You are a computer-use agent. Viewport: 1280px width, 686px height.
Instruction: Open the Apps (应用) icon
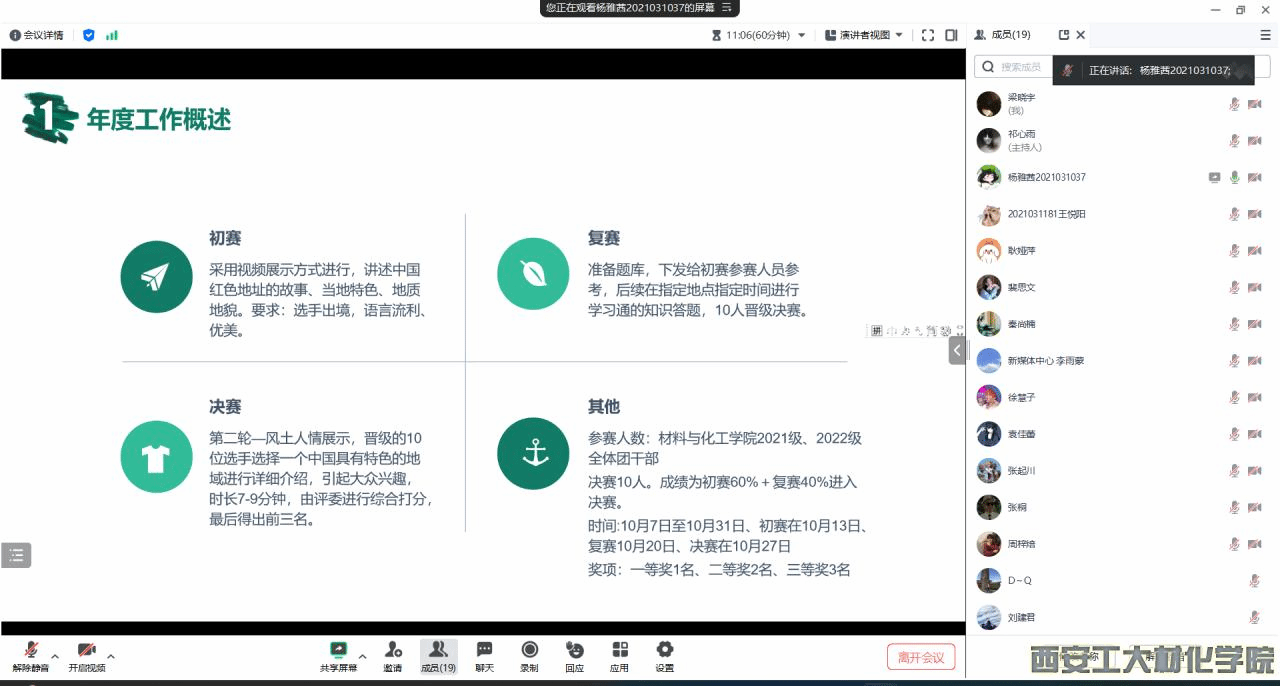pyautogui.click(x=619, y=651)
